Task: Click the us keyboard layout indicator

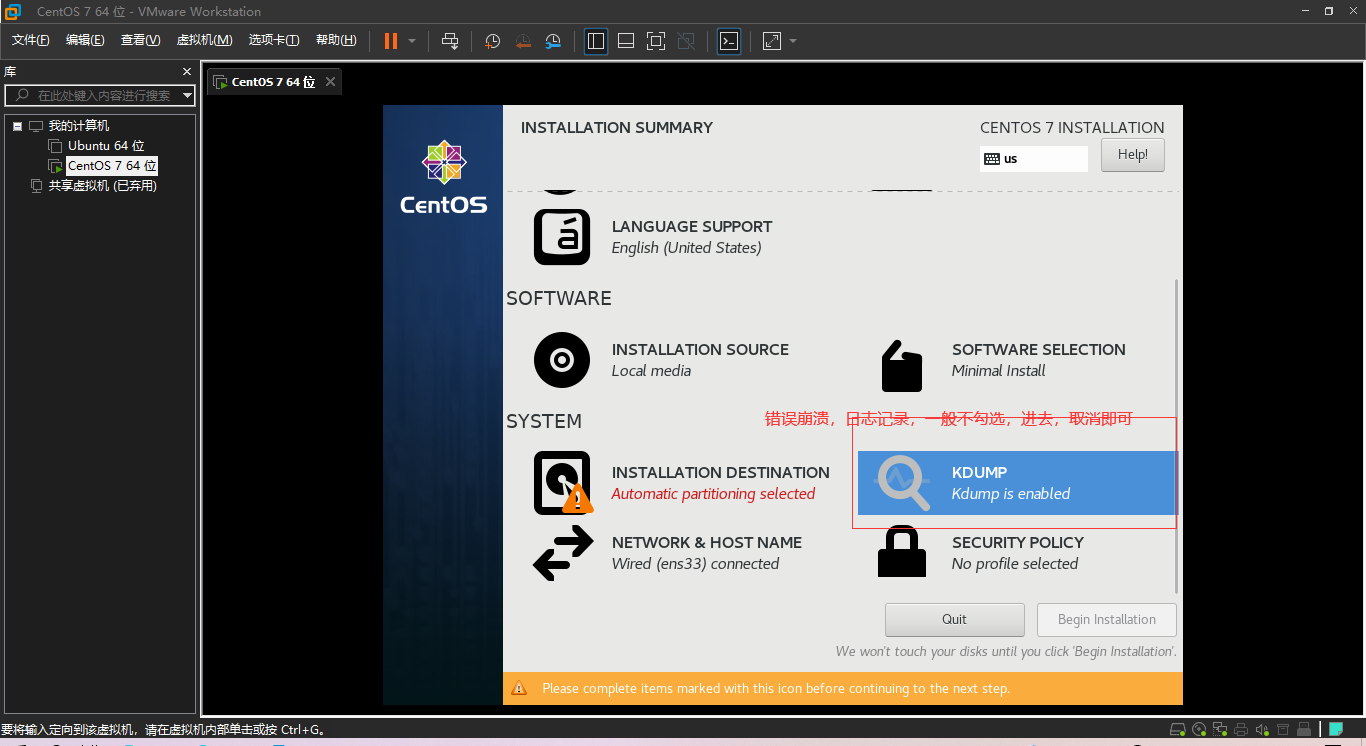Action: click(1033, 158)
